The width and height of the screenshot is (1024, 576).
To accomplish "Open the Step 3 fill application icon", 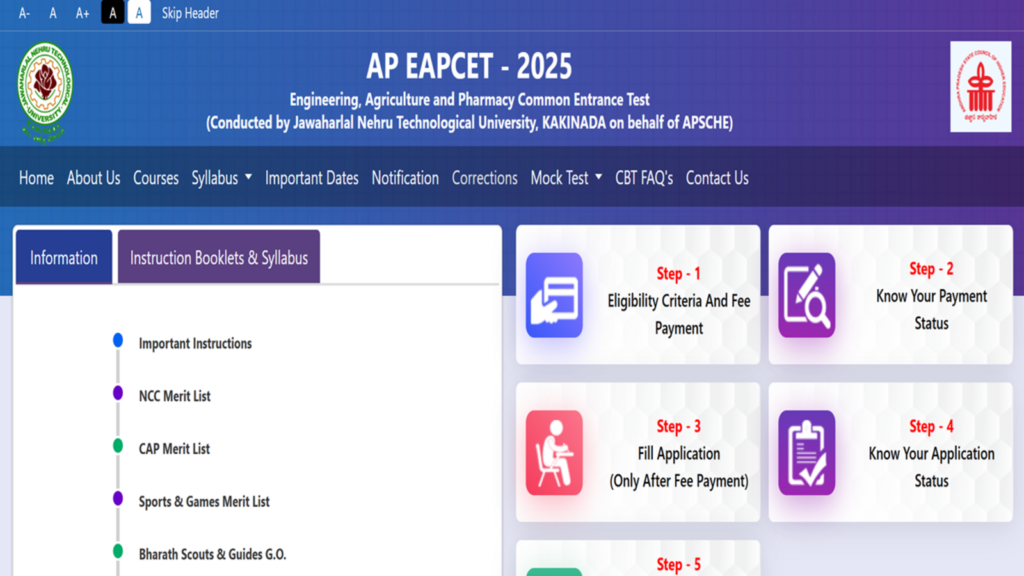I will click(x=554, y=453).
